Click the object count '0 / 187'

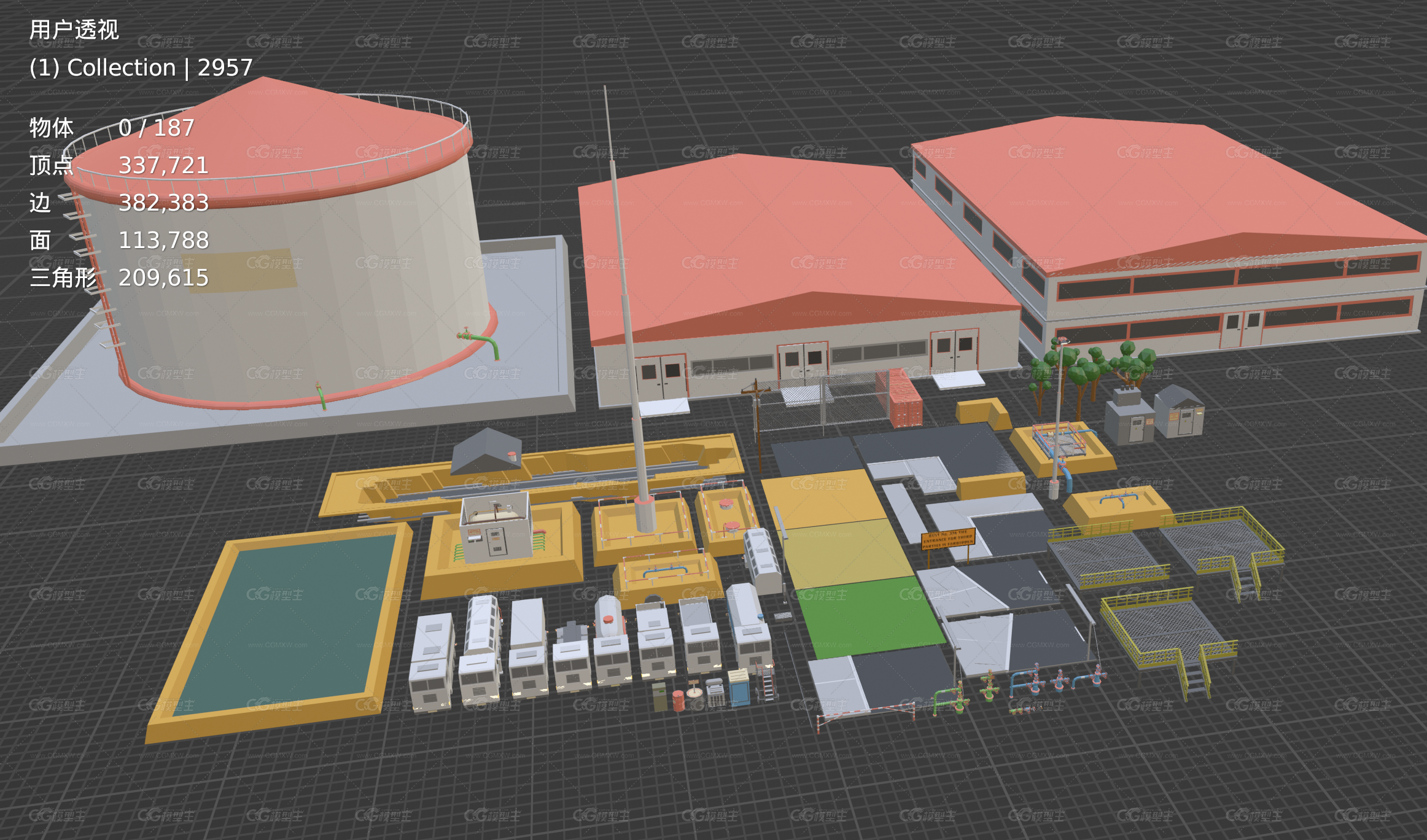click(156, 128)
